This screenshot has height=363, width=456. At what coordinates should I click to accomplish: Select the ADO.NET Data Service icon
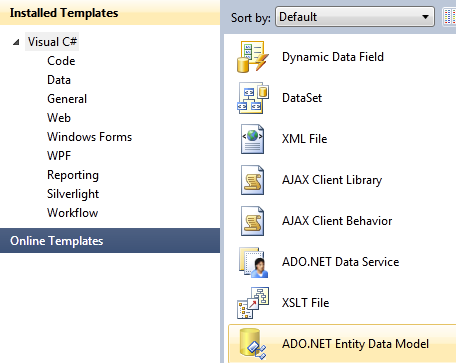pyautogui.click(x=253, y=262)
